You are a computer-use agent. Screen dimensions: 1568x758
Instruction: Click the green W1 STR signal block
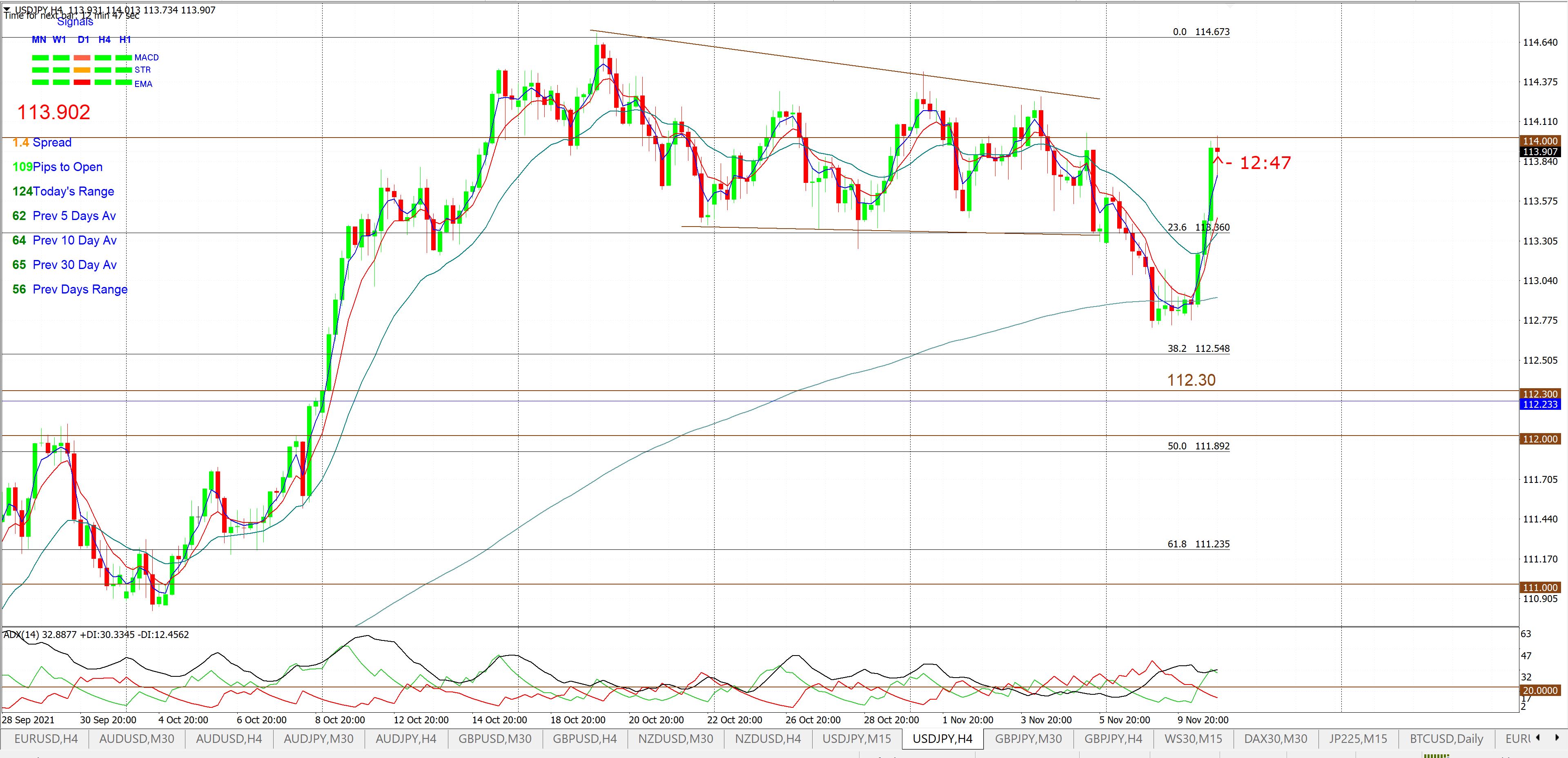pos(61,70)
